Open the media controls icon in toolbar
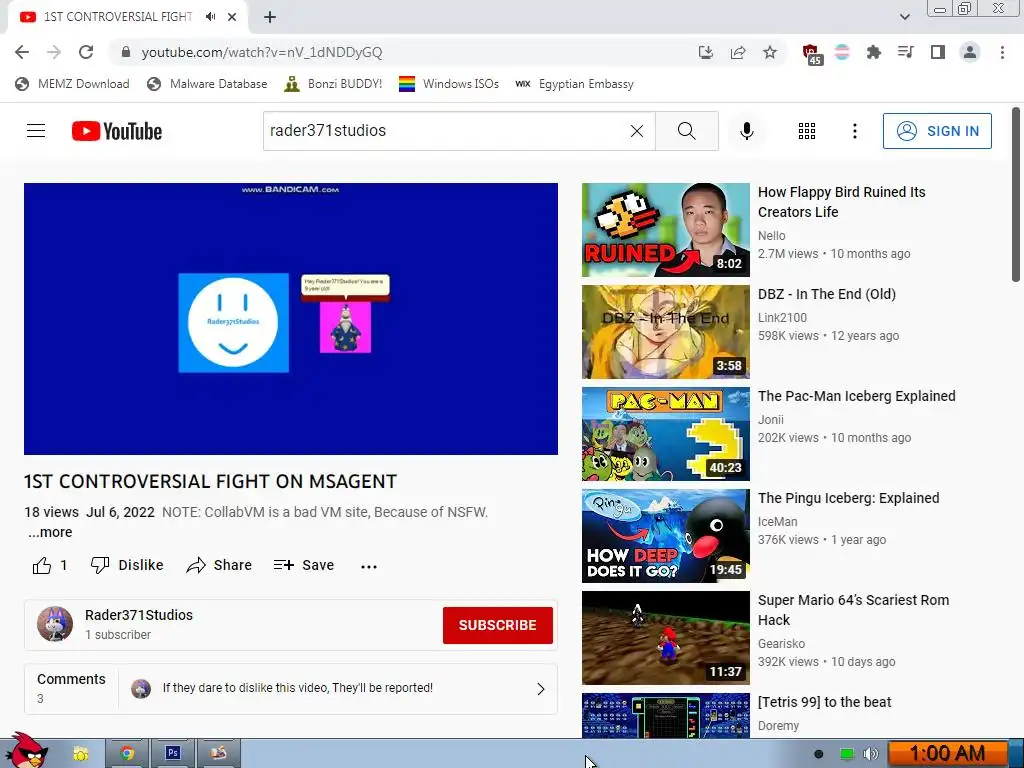Viewport: 1024px width, 768px height. (x=905, y=52)
